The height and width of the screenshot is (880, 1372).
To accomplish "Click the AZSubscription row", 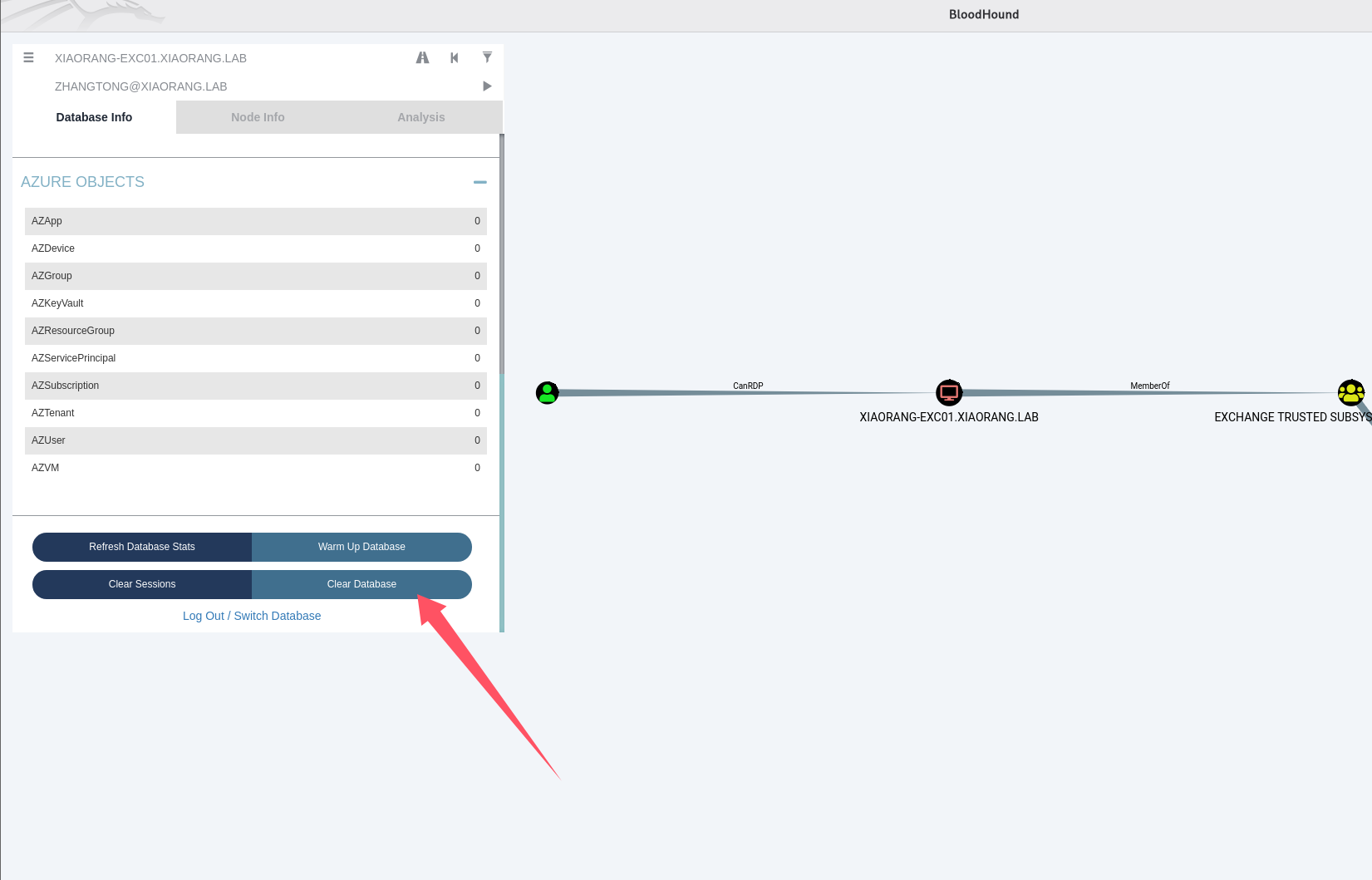I will click(256, 386).
